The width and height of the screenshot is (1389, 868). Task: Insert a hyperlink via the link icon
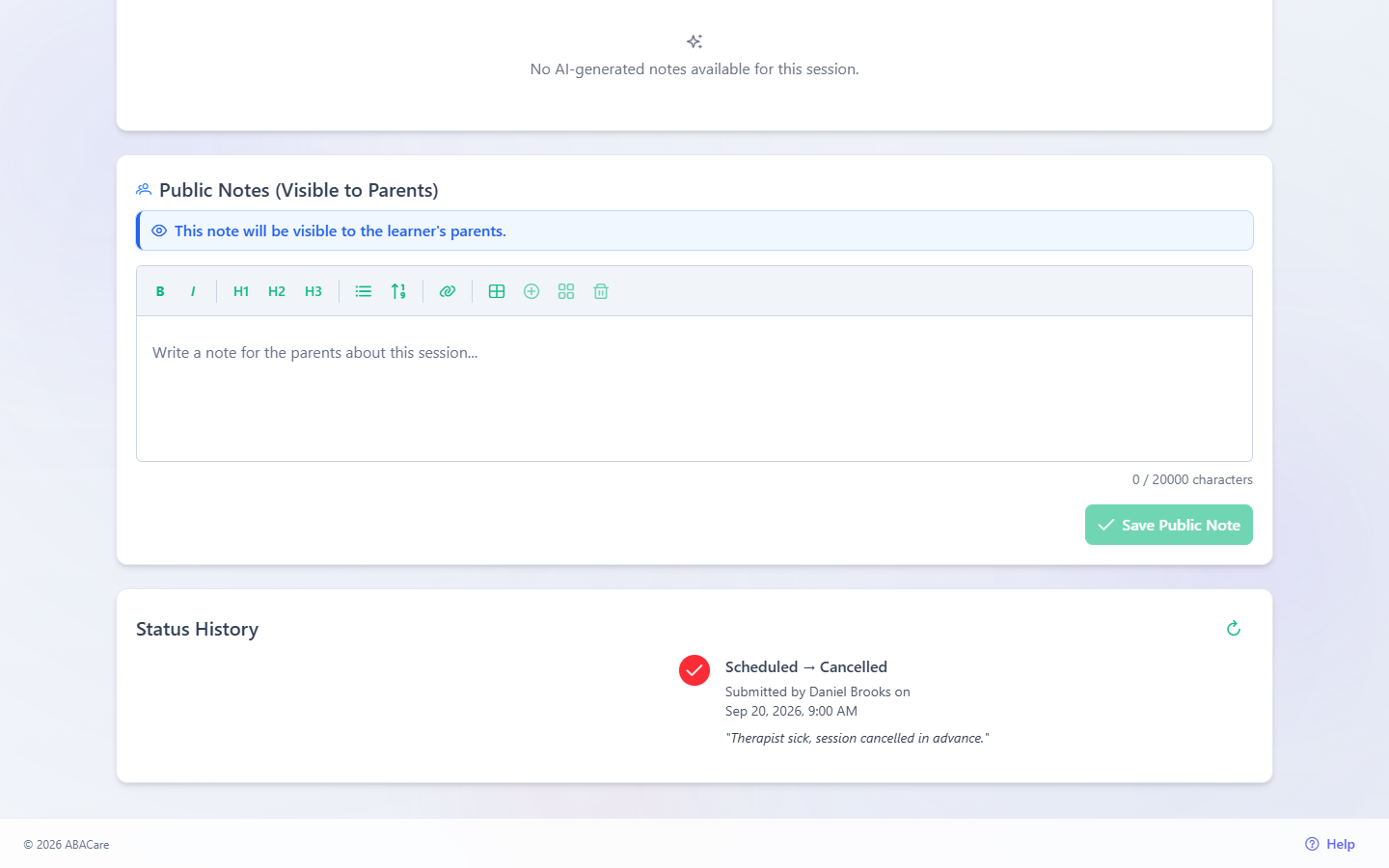(448, 291)
